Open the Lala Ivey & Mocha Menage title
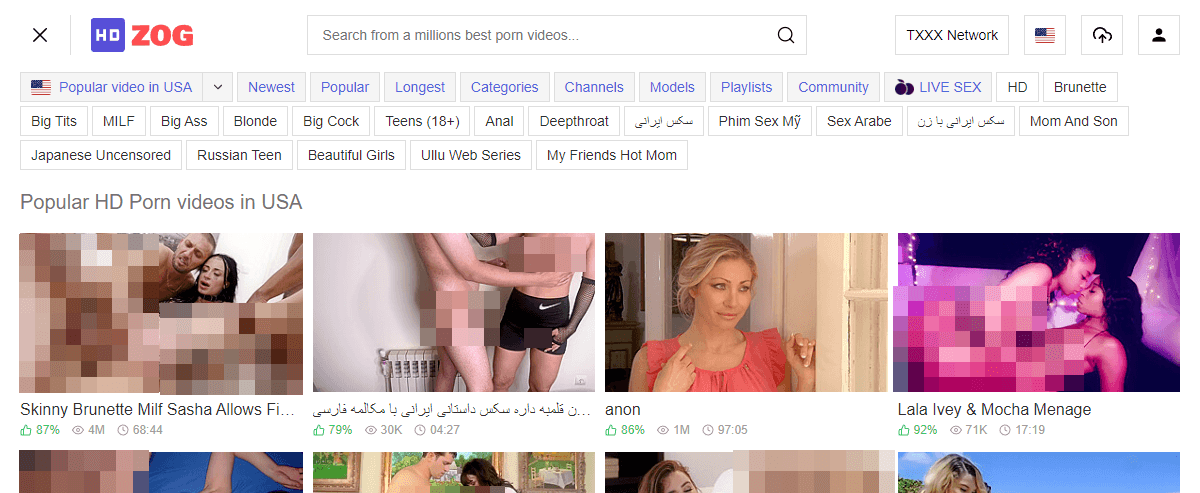This screenshot has width=1200, height=493. tap(995, 409)
